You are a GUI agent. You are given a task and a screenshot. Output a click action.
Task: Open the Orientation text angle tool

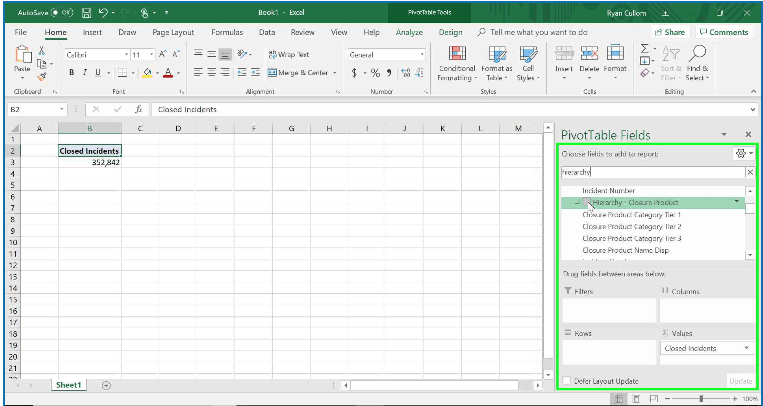coord(242,54)
